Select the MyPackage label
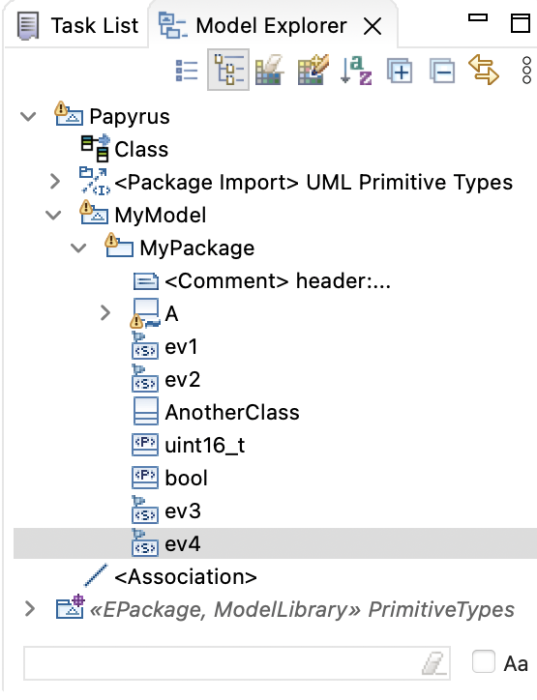Viewport: 537px width, 700px height. (x=197, y=248)
